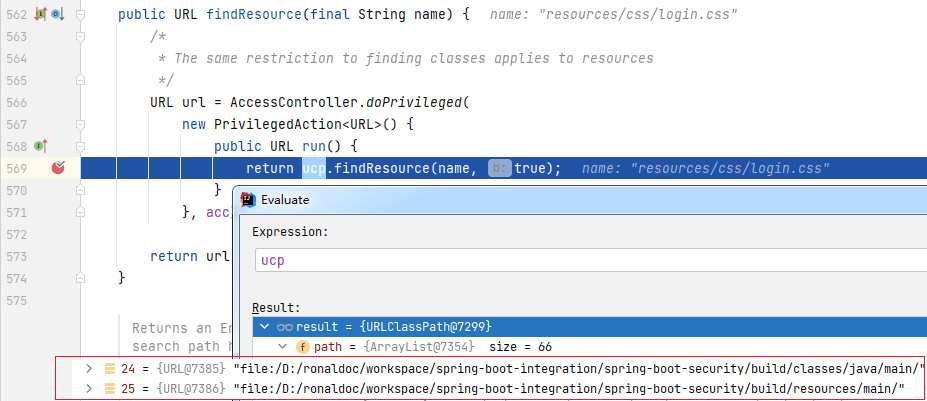
Task: Expand URL entry 25 in the list
Action: click(x=89, y=389)
